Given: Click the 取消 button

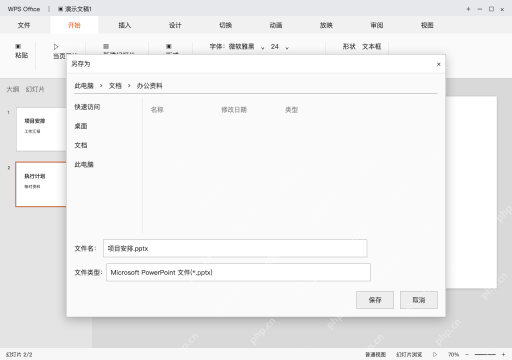Looking at the screenshot, I should pos(419,300).
